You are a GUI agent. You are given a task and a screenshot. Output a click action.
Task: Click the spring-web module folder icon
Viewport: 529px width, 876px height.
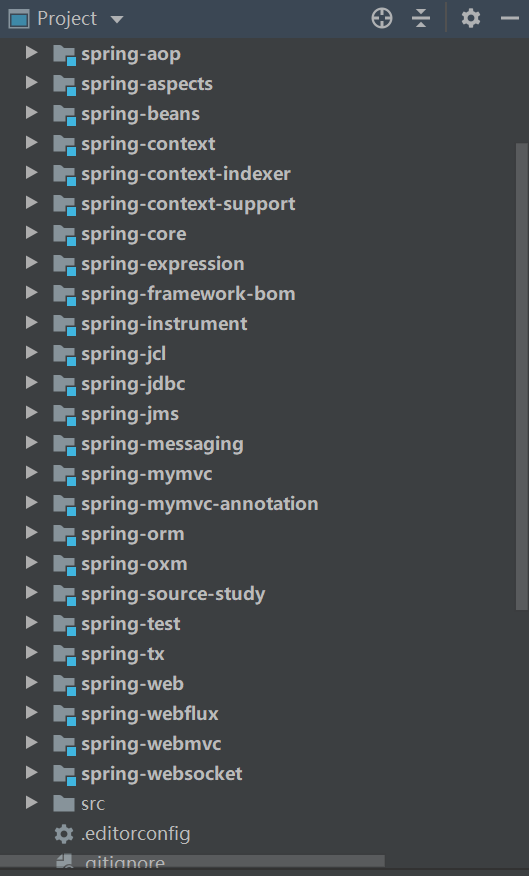64,684
